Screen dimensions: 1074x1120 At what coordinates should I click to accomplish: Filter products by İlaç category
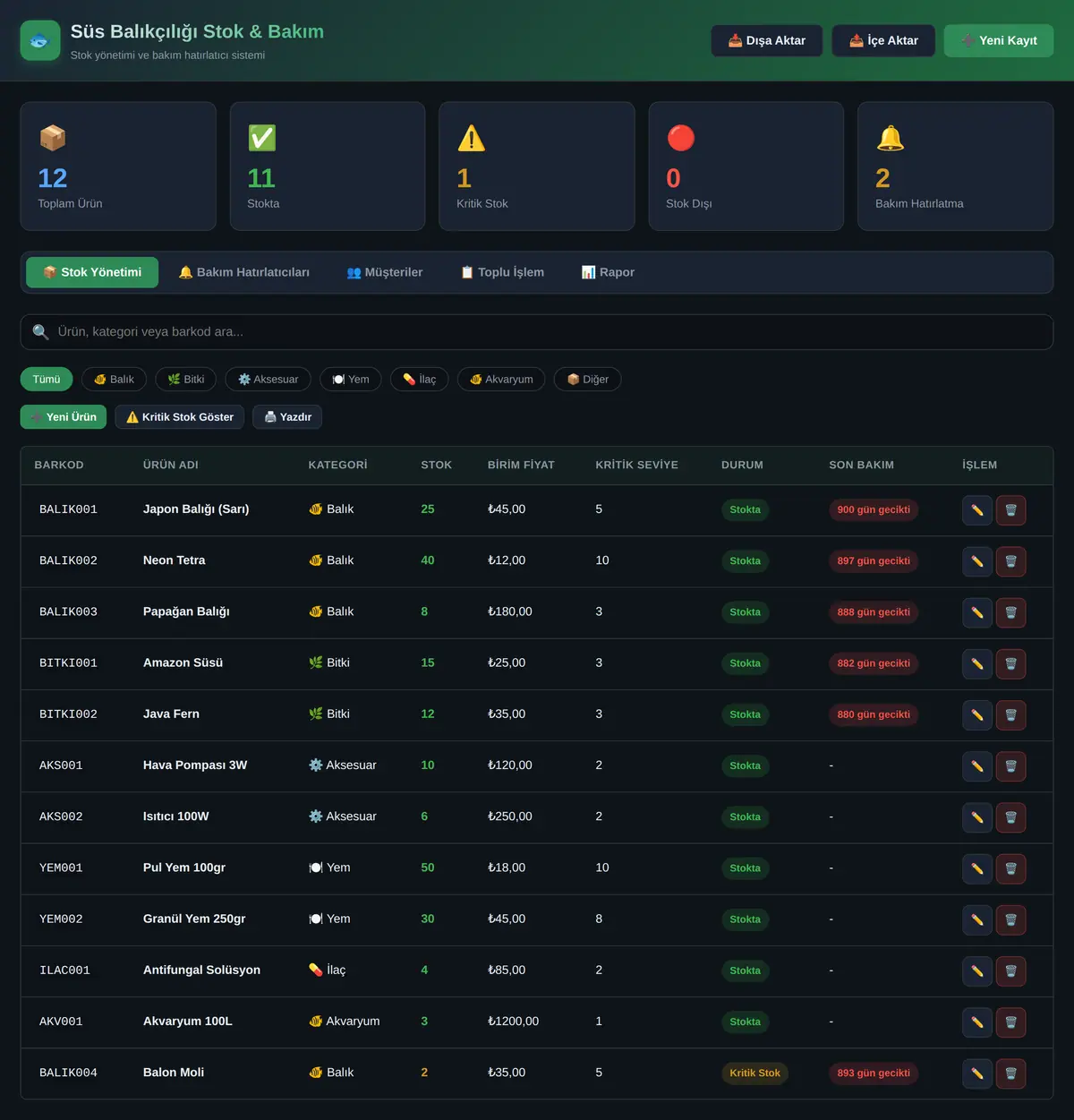tap(420, 380)
